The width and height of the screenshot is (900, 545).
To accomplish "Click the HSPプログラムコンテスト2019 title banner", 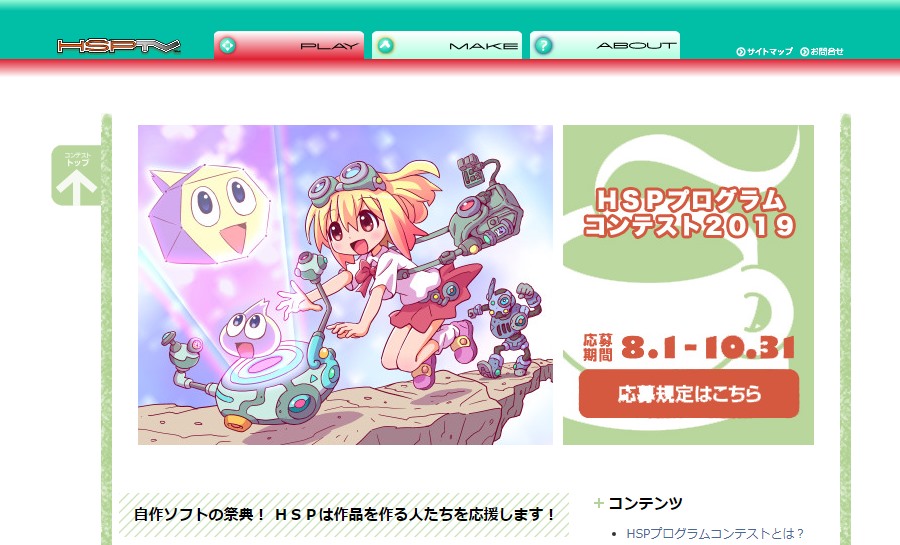I will click(689, 213).
